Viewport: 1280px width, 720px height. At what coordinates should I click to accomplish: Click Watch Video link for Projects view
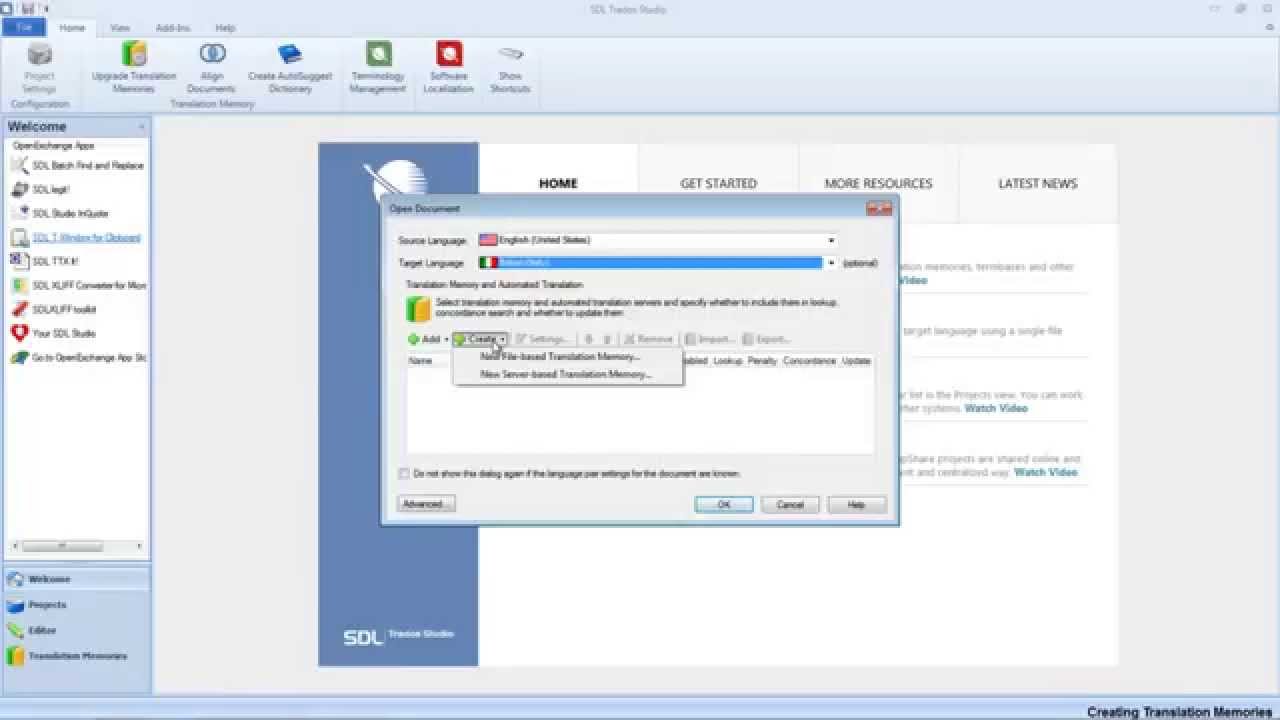click(996, 408)
